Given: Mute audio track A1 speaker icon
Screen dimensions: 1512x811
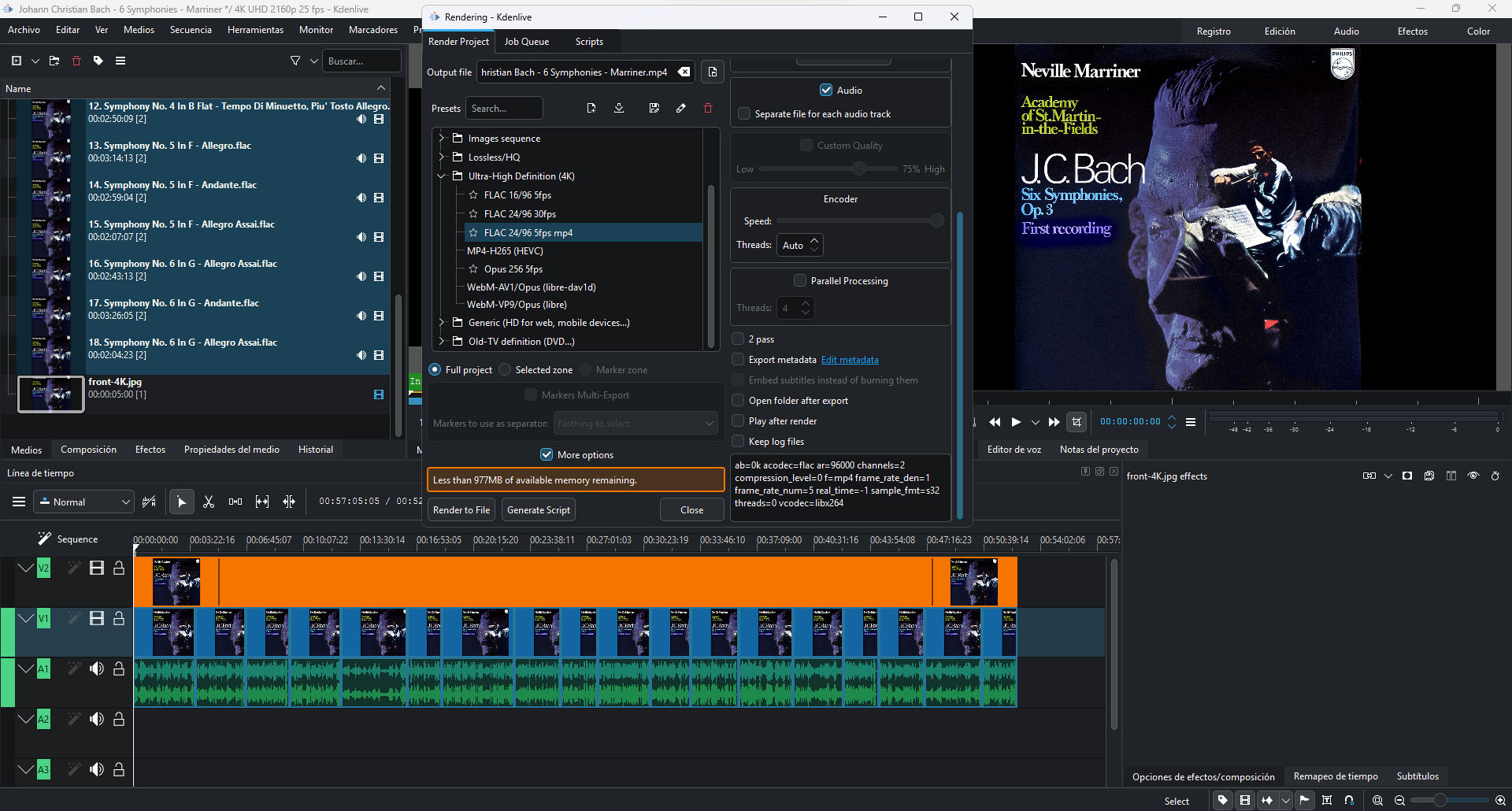Looking at the screenshot, I should click(x=97, y=668).
